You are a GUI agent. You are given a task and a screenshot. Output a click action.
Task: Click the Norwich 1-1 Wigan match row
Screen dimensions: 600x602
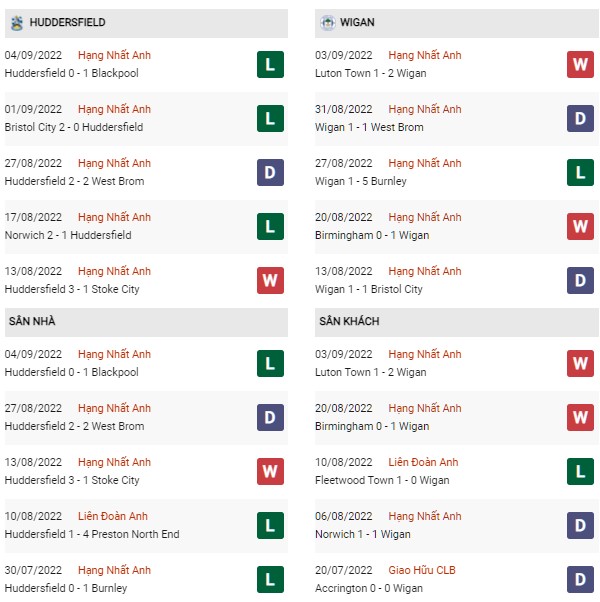[456, 525]
